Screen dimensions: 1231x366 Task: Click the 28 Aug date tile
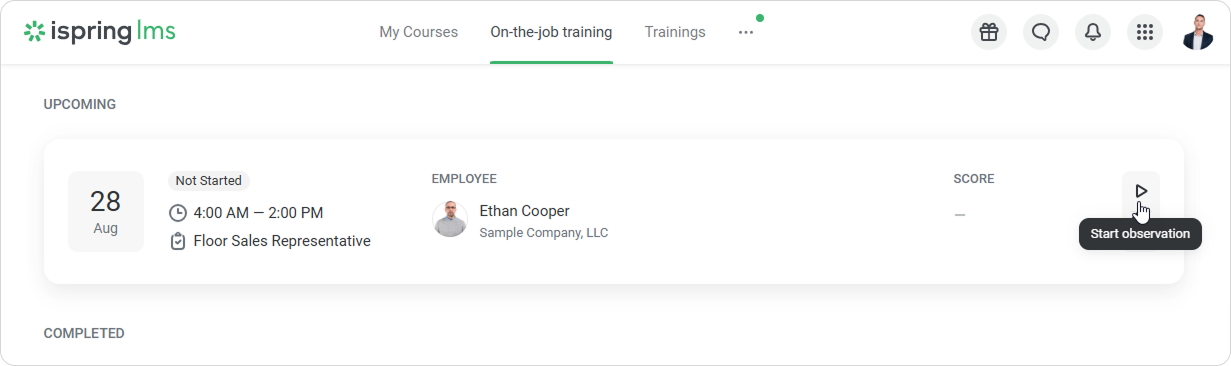pyautogui.click(x=106, y=211)
